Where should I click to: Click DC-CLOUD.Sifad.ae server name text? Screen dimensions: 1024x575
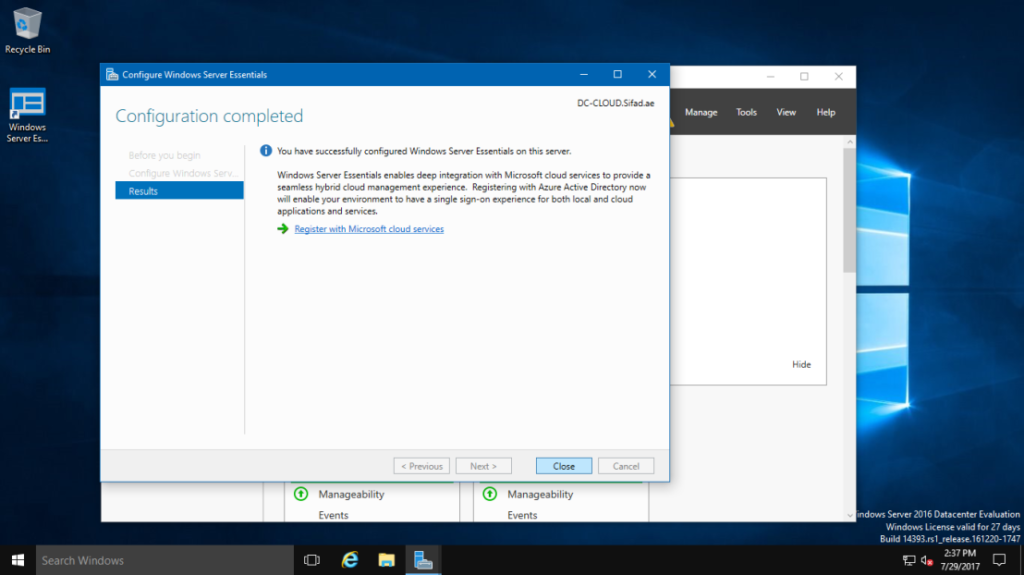[615, 103]
